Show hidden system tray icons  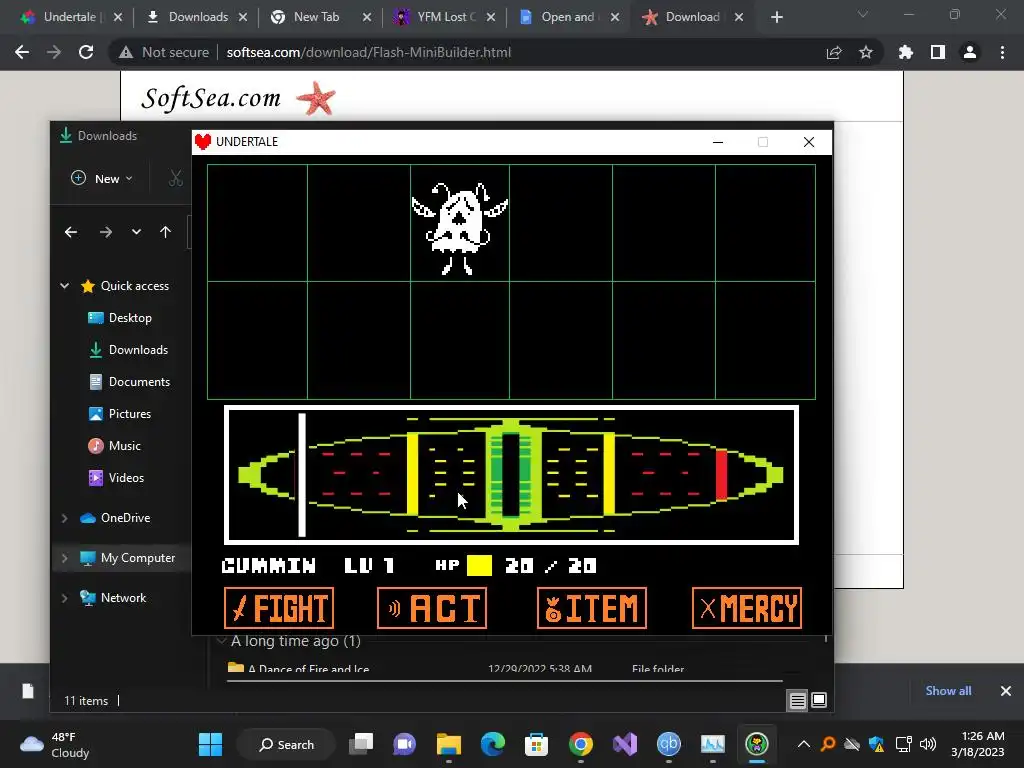coord(804,744)
